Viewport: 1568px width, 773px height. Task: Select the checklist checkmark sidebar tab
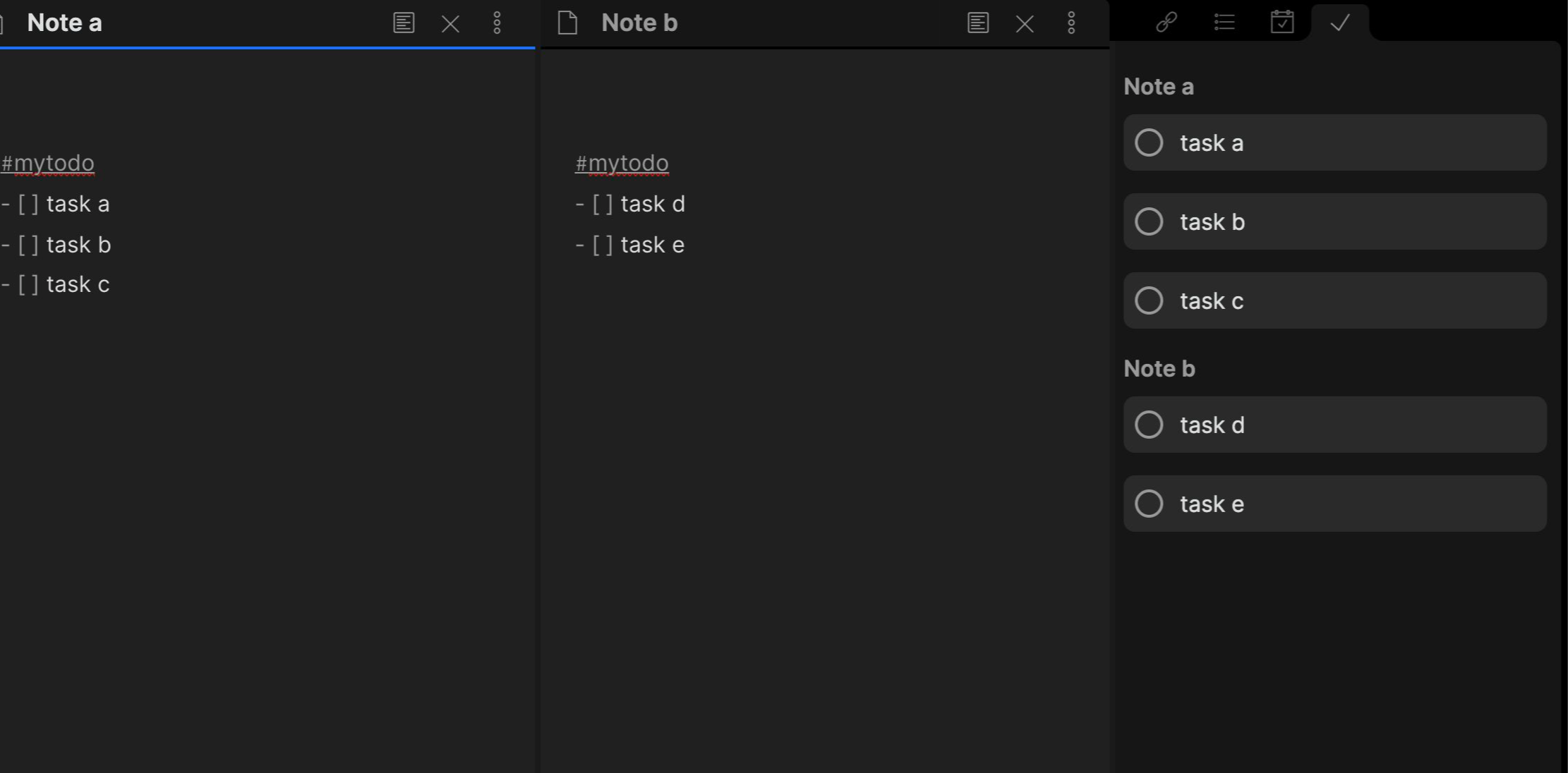(x=1339, y=23)
